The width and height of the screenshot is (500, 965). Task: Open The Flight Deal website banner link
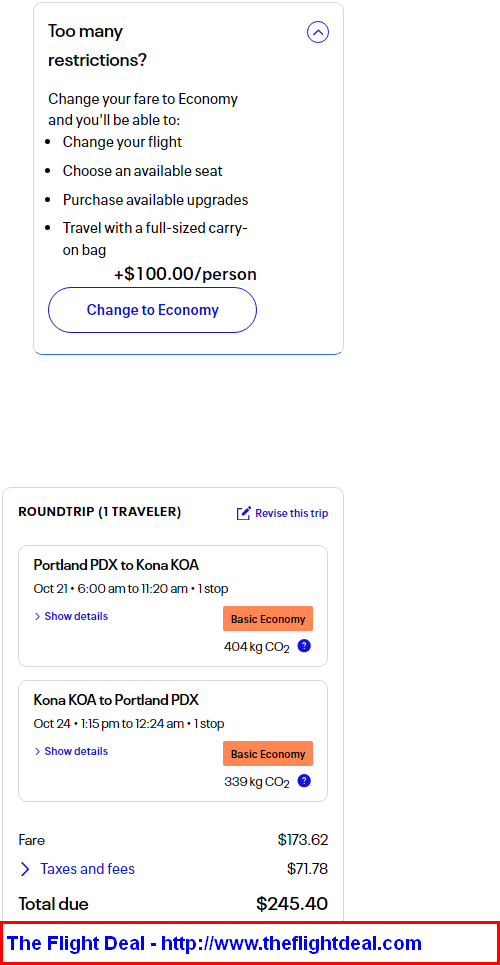pyautogui.click(x=214, y=943)
